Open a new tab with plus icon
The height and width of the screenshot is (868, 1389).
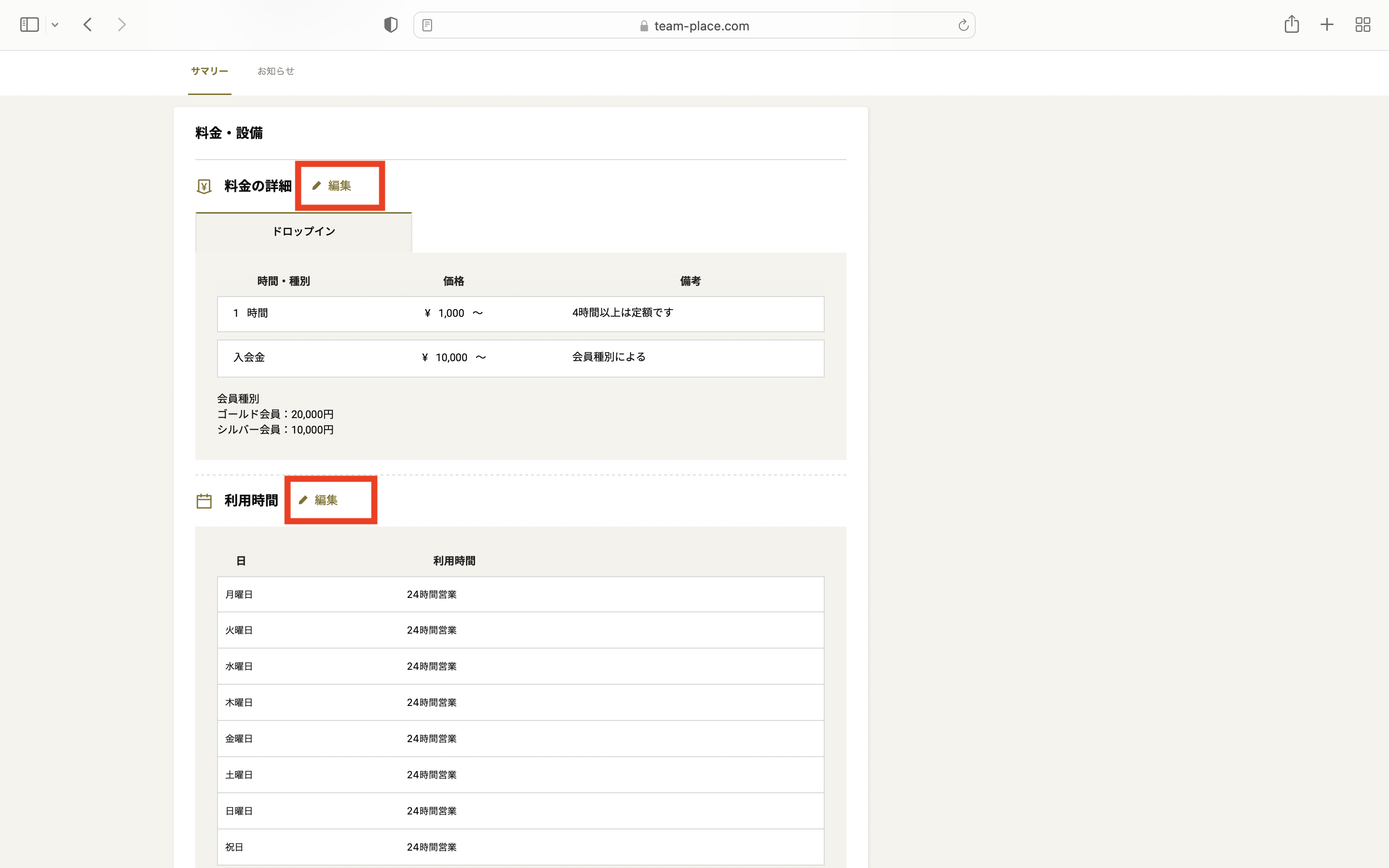pos(1327,25)
